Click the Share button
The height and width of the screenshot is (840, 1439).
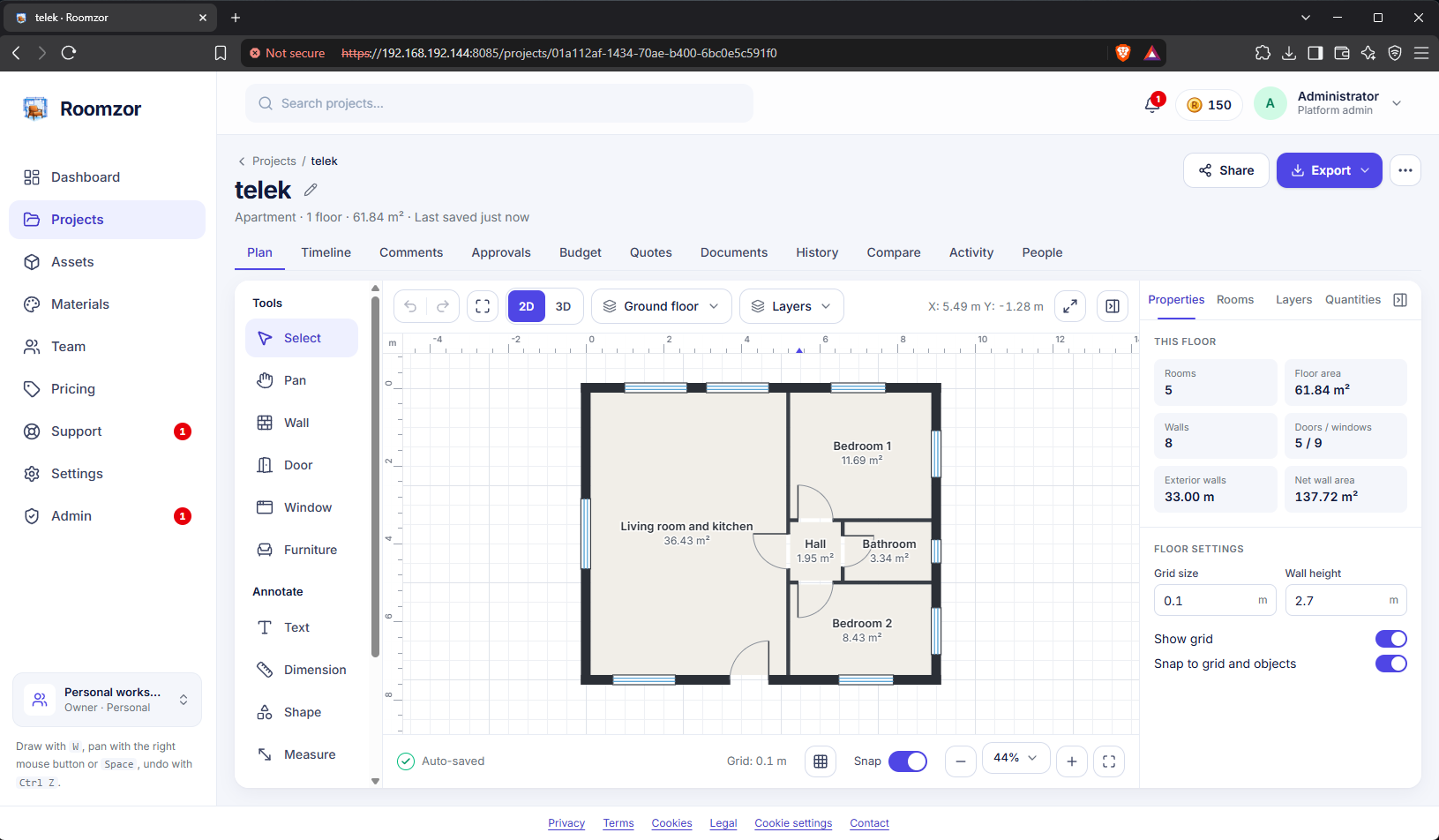[1226, 170]
